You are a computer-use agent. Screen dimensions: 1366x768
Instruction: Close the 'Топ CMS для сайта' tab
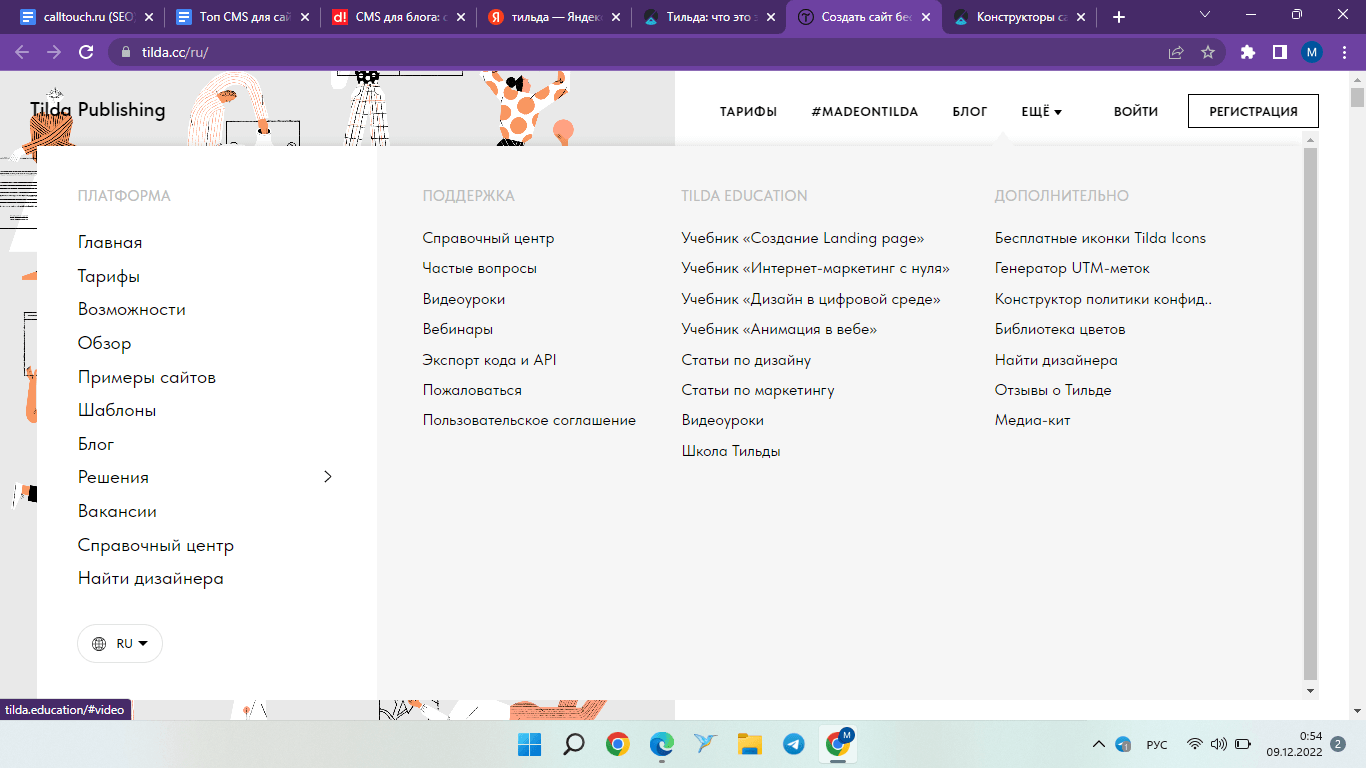(x=305, y=17)
